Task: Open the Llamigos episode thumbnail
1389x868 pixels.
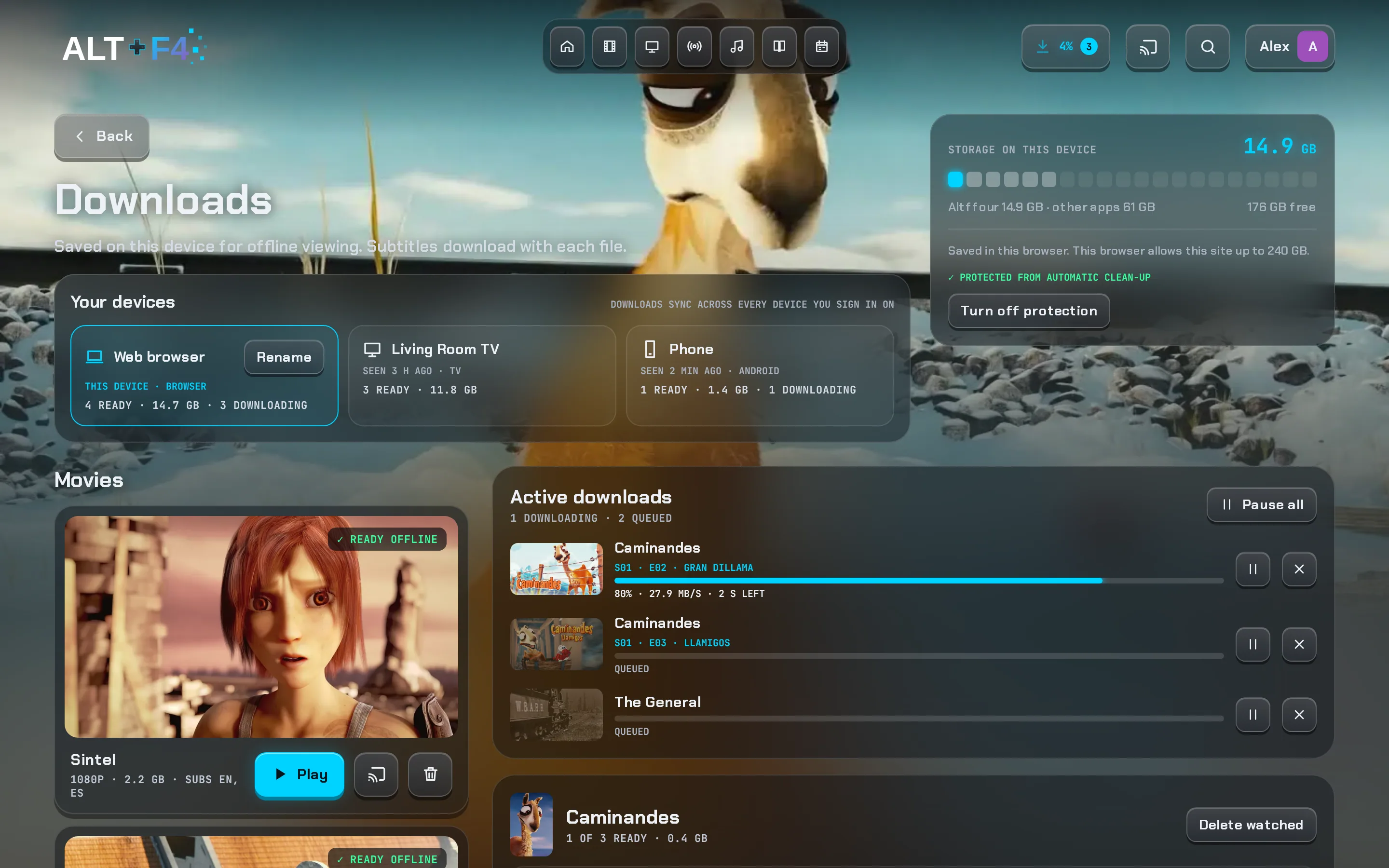Action: (557, 644)
